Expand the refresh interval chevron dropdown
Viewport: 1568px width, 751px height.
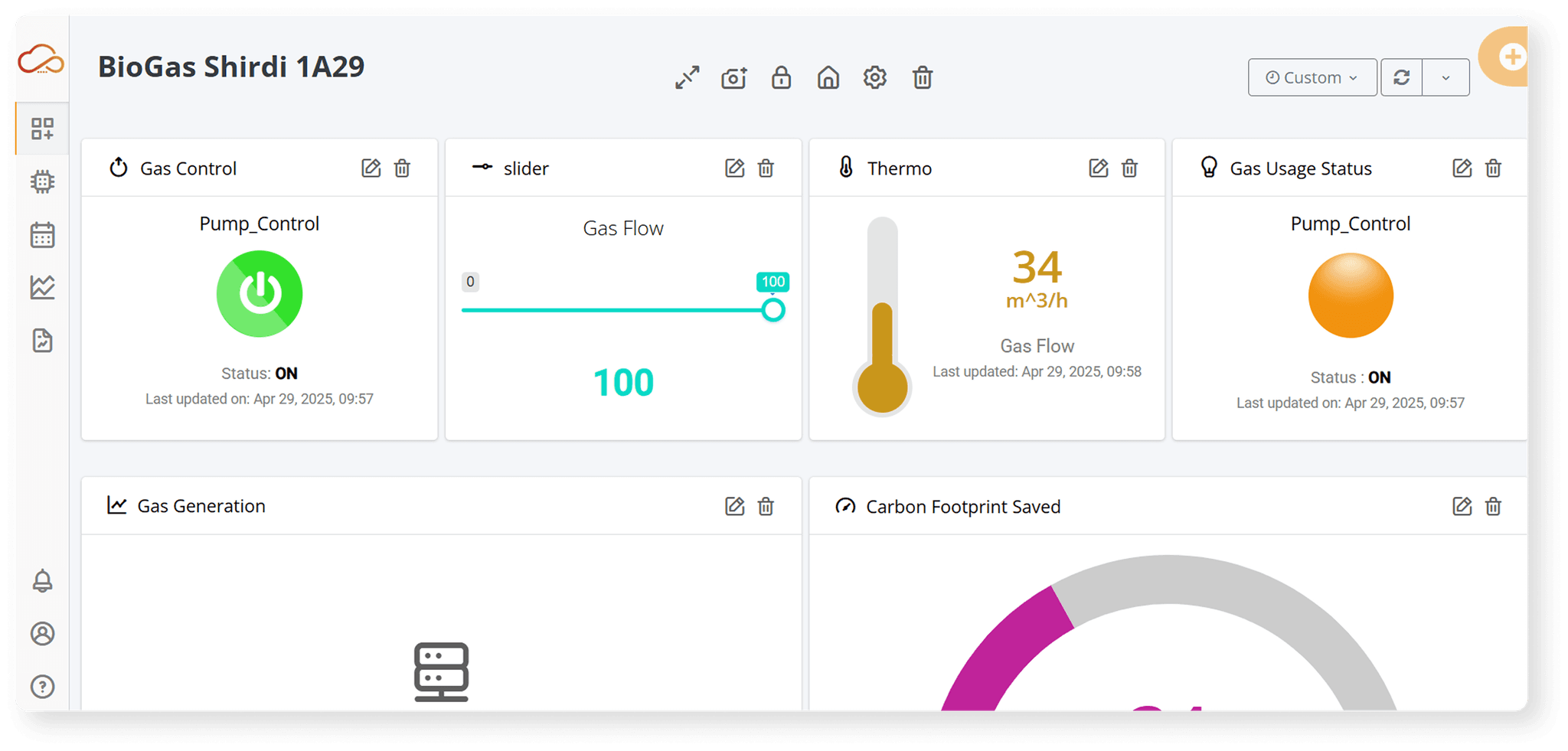coord(1446,77)
